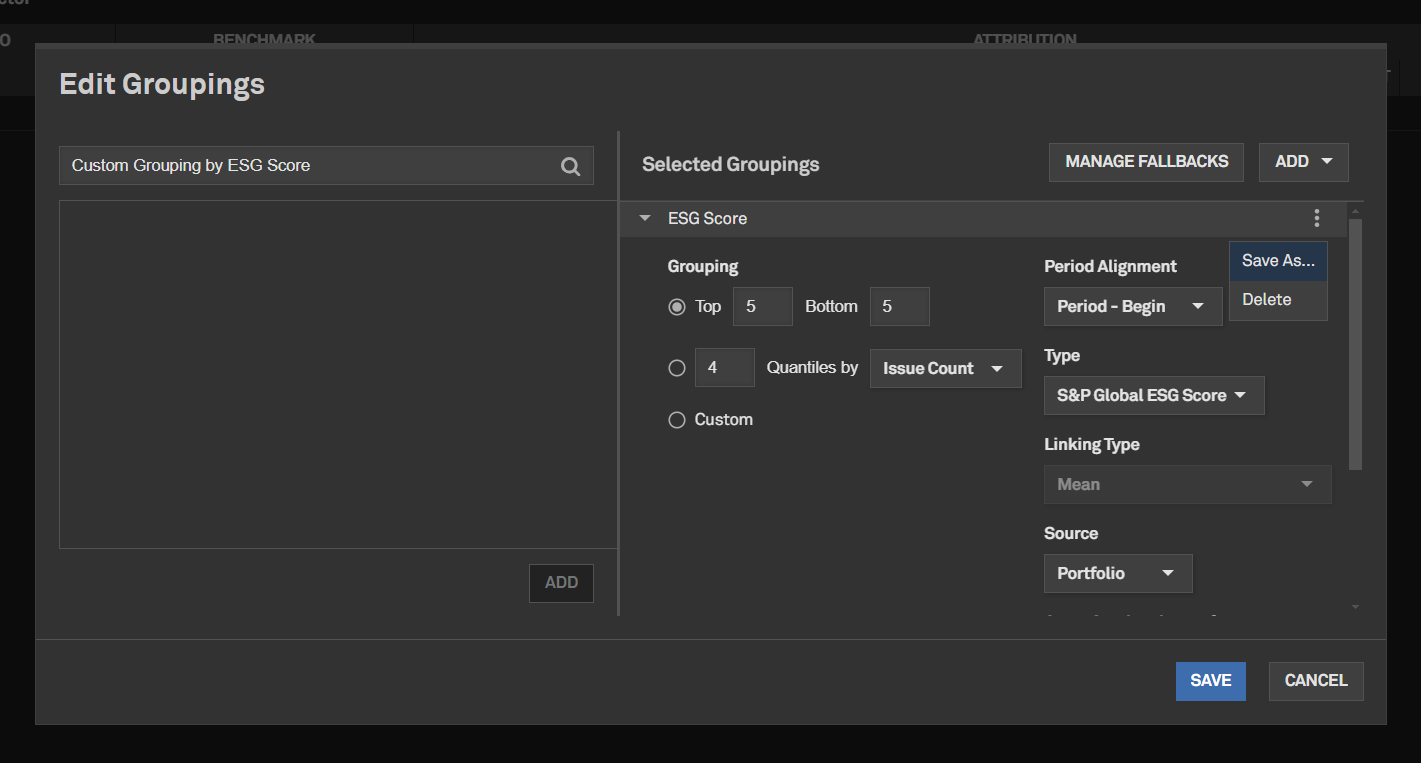Click the Top count input field
1422x763 pixels.
point(762,307)
